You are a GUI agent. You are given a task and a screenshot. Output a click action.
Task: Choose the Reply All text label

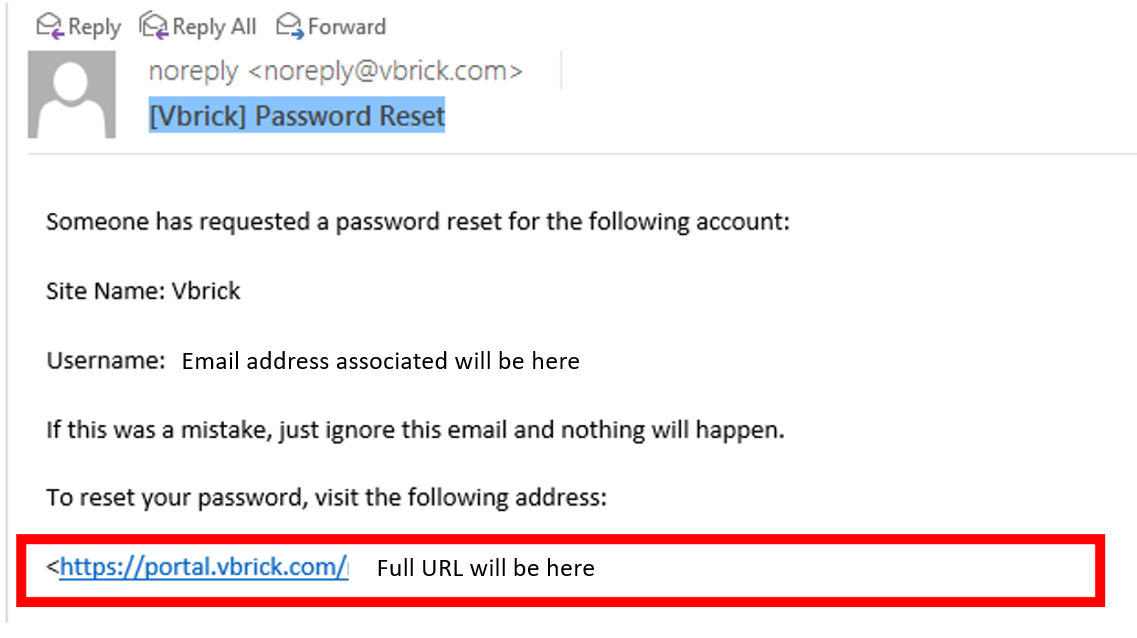[x=215, y=28]
